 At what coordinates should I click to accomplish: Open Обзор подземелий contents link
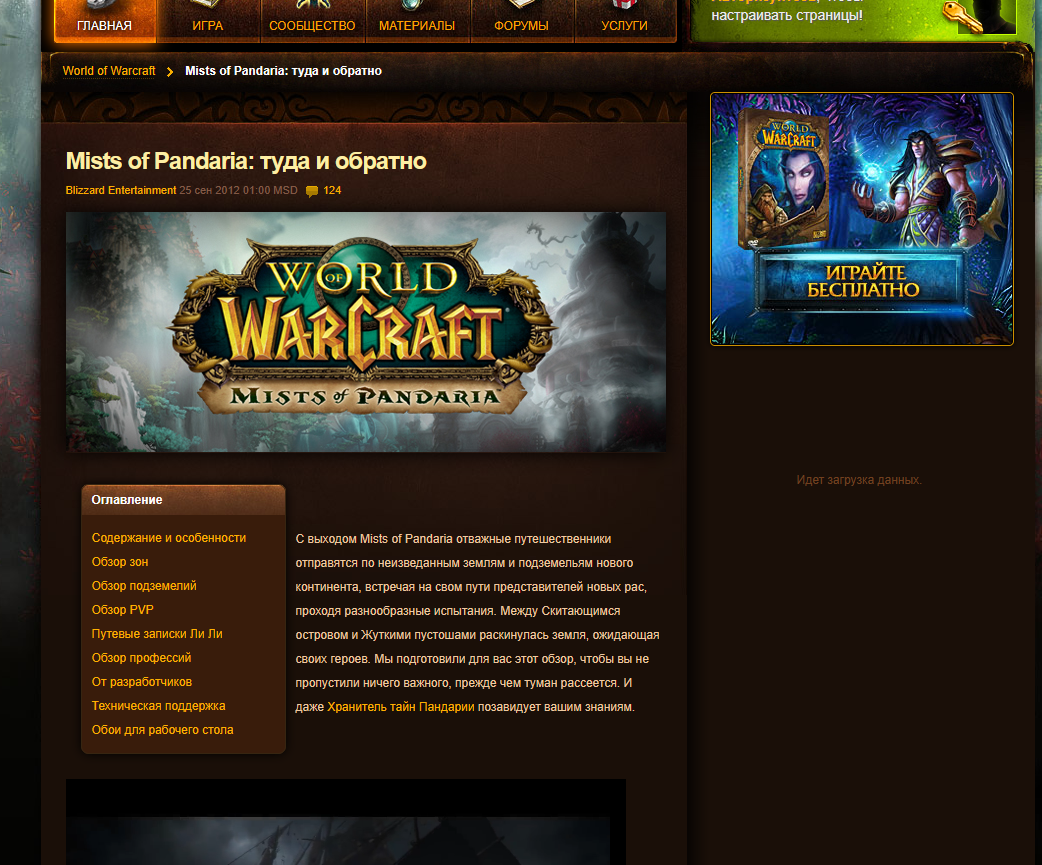click(144, 586)
